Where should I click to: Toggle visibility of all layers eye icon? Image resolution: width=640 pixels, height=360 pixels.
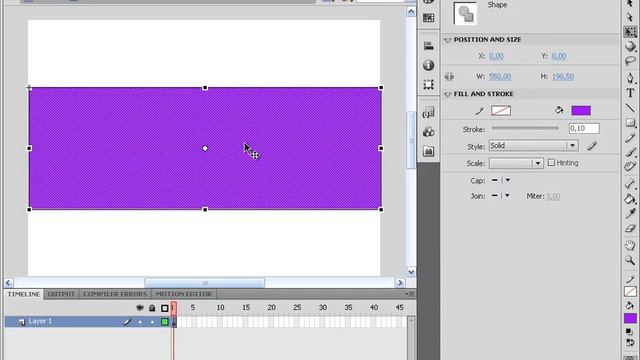(140, 308)
